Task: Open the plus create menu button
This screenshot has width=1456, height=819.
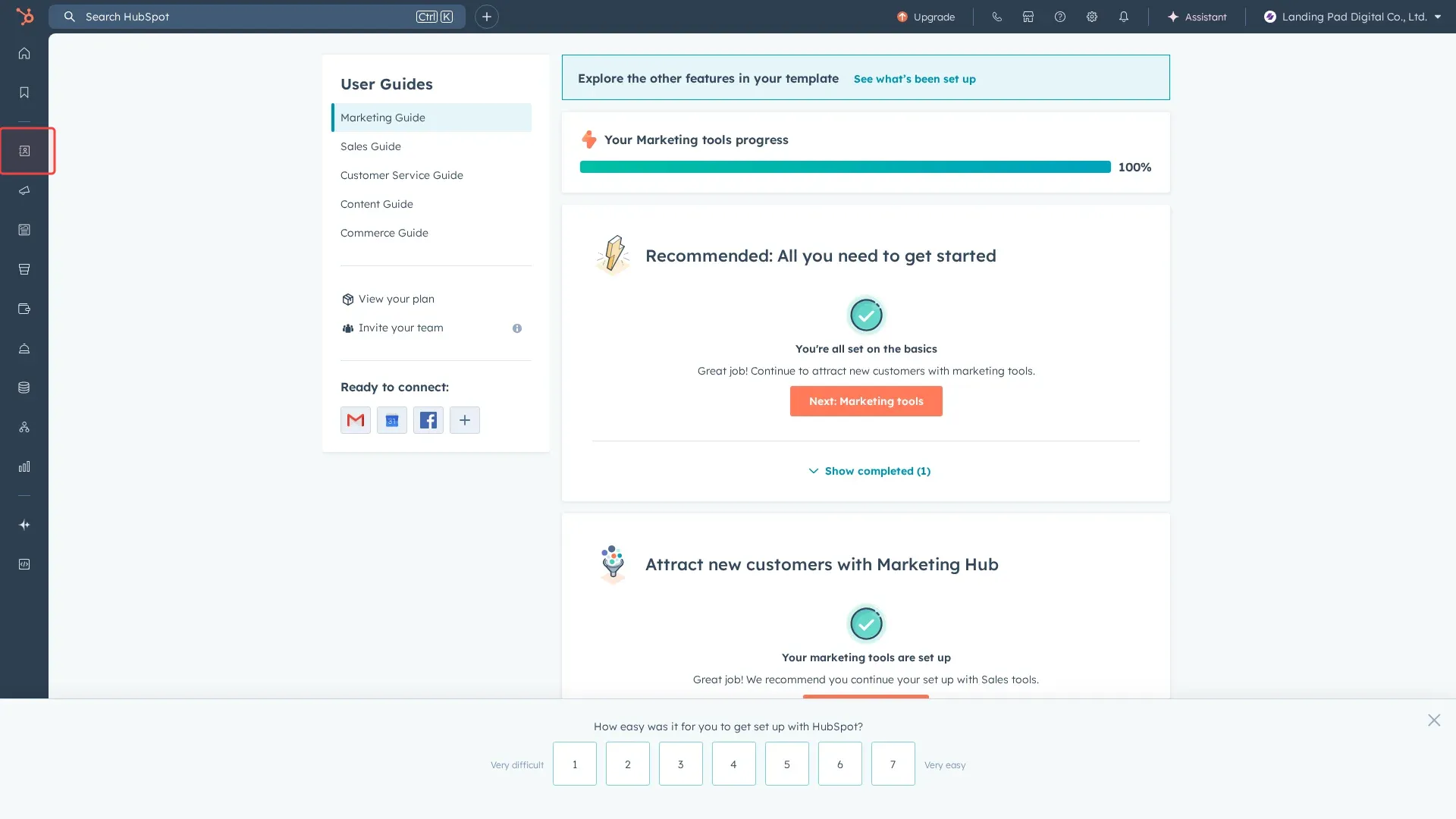Action: point(487,17)
